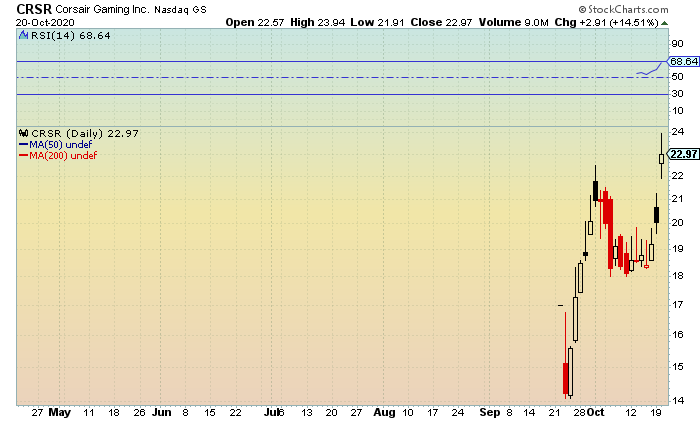The width and height of the screenshot is (700, 421).
Task: Click the 68.64 RSI value tag on right axis
Action: coord(683,61)
